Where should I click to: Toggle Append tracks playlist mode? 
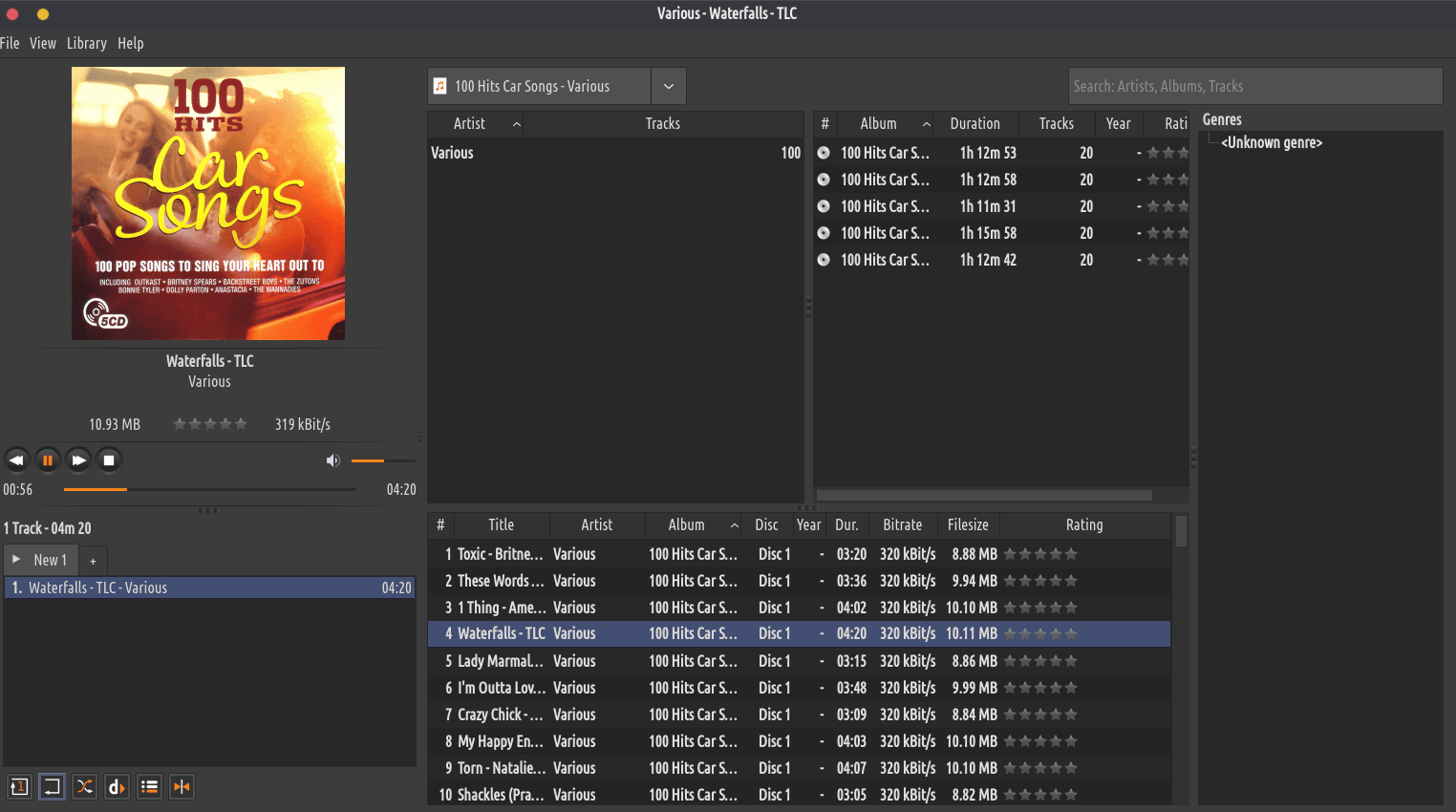149,786
